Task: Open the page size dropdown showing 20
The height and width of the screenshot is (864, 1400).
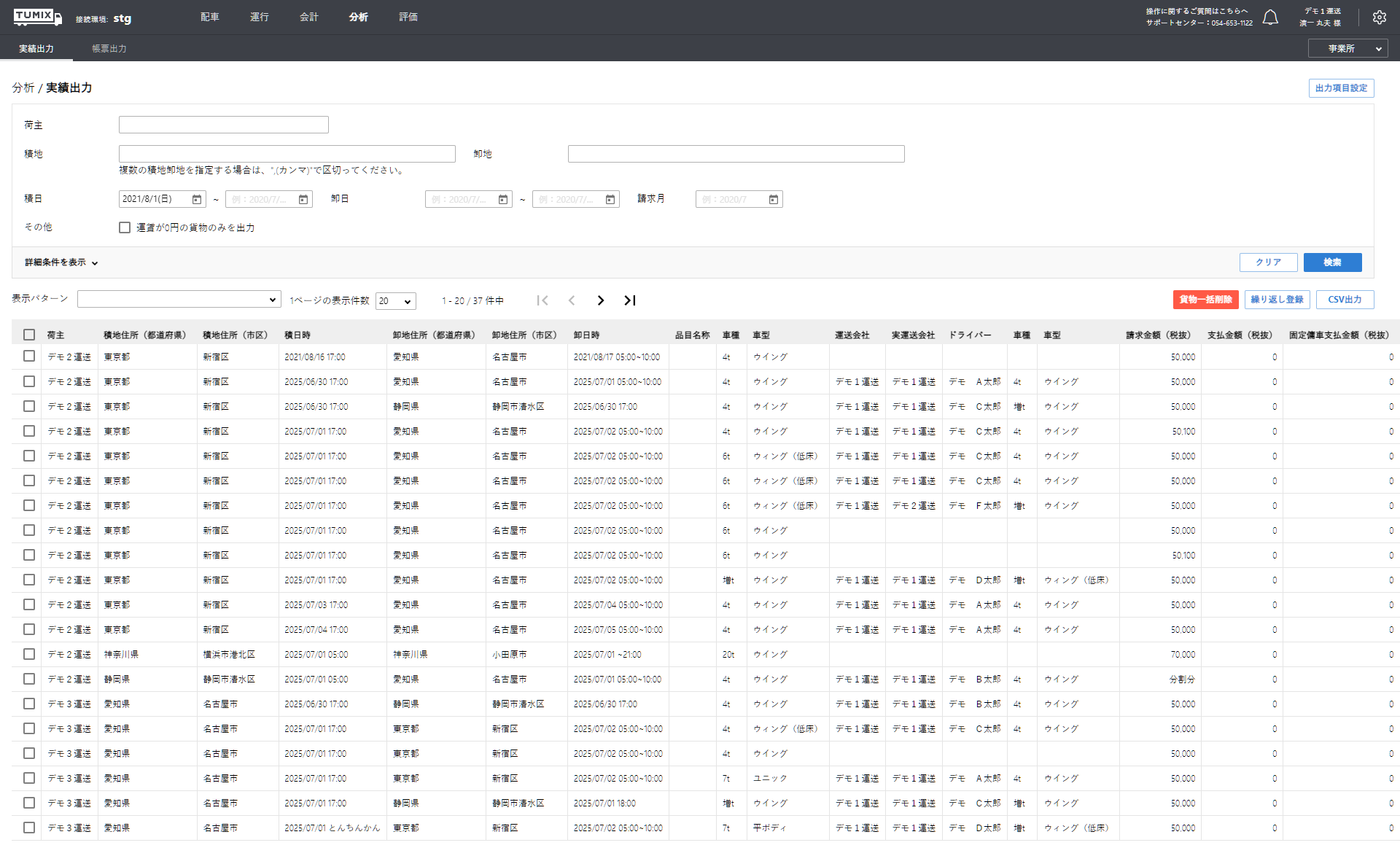Action: pyautogui.click(x=395, y=301)
